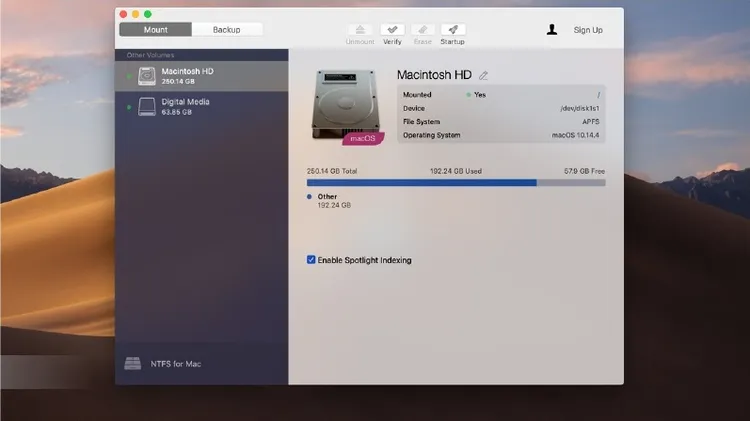The image size is (750, 421).
Task: Click the APFS file system value
Action: coord(591,122)
